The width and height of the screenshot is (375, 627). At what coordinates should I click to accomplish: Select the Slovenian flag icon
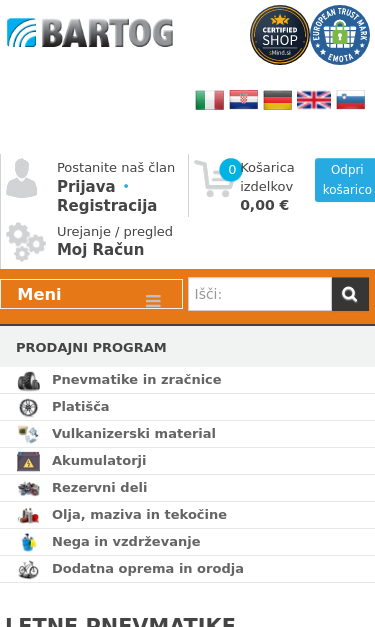pyautogui.click(x=351, y=100)
